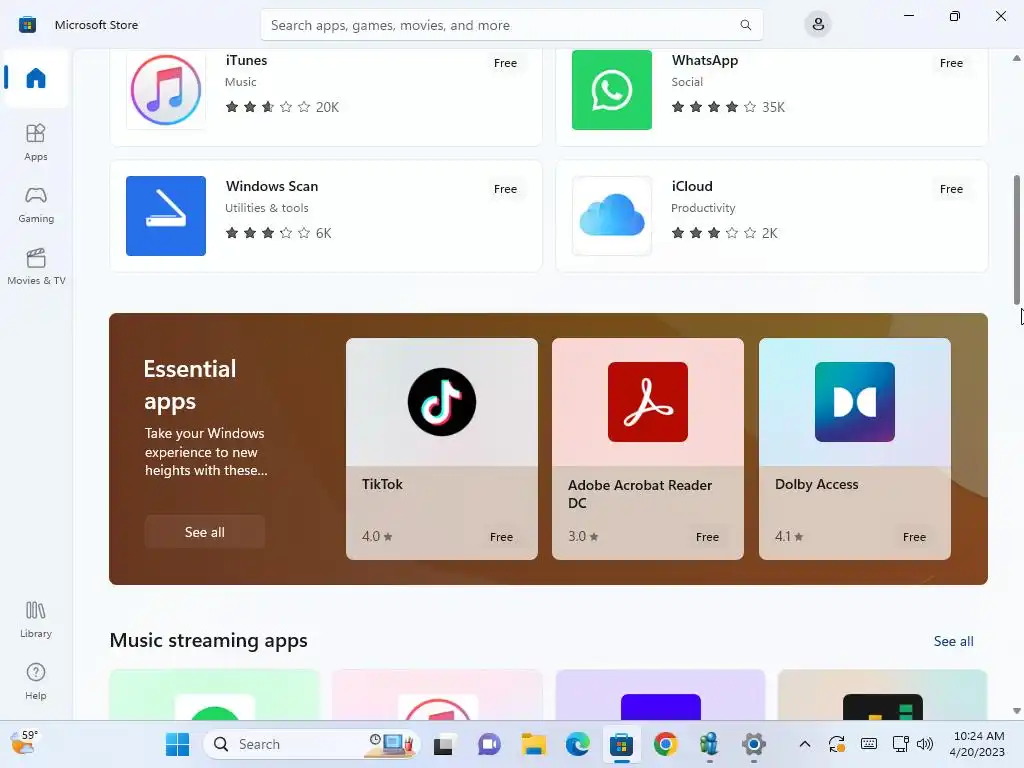Click the TikTok 4.0 rating
The width and height of the screenshot is (1024, 768).
(377, 536)
